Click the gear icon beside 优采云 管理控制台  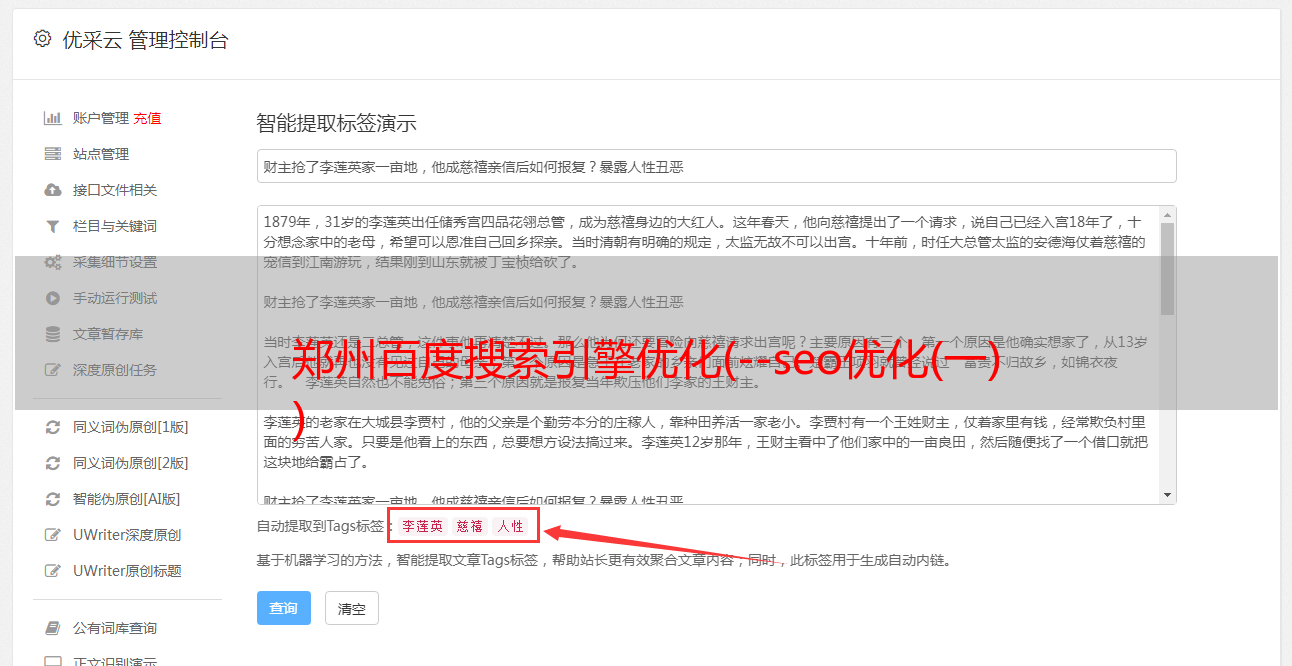pos(42,39)
